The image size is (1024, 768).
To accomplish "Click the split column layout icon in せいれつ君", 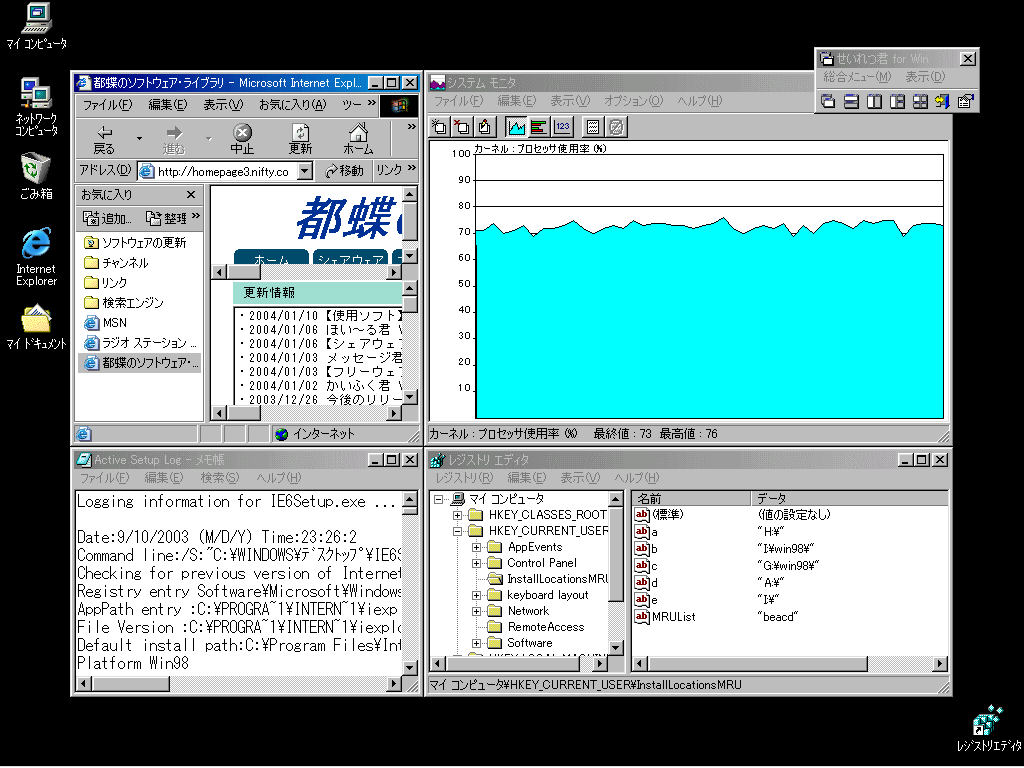I will (x=897, y=101).
